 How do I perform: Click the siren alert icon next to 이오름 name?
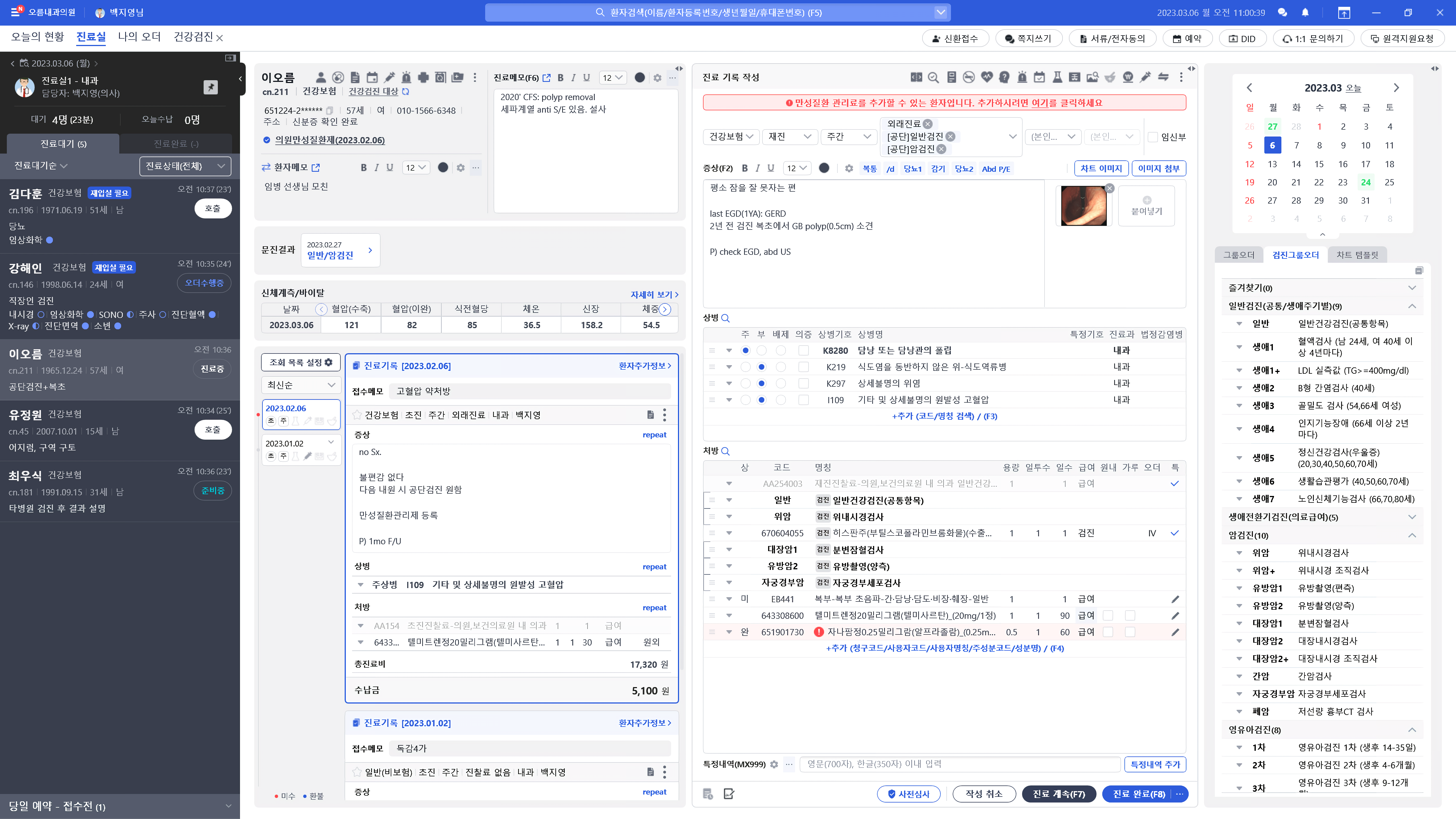(x=406, y=77)
